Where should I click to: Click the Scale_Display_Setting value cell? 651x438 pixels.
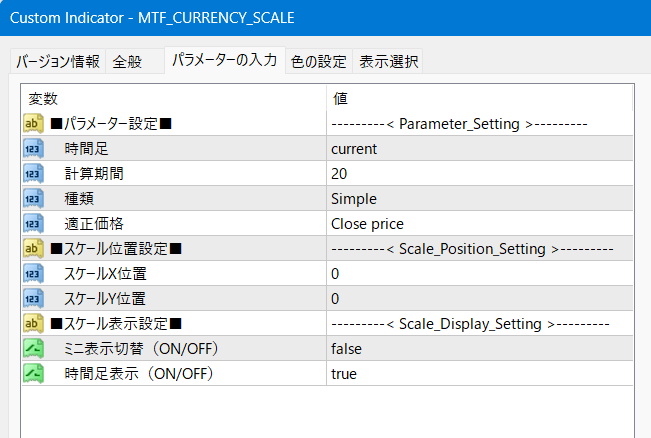(480, 323)
